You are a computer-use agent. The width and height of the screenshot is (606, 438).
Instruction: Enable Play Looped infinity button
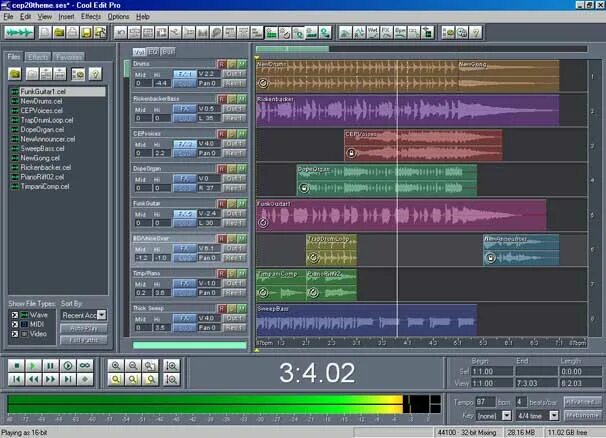(85, 365)
